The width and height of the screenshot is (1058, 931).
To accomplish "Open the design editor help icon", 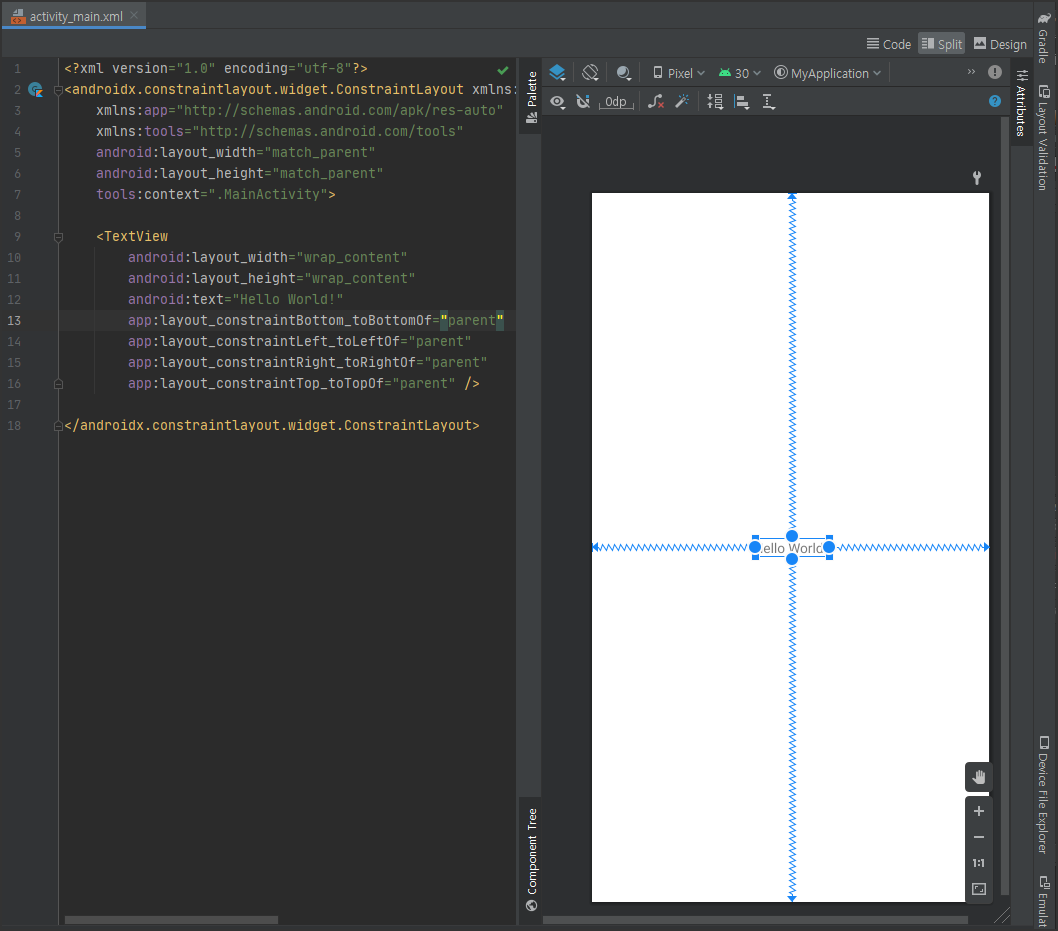I will (995, 101).
